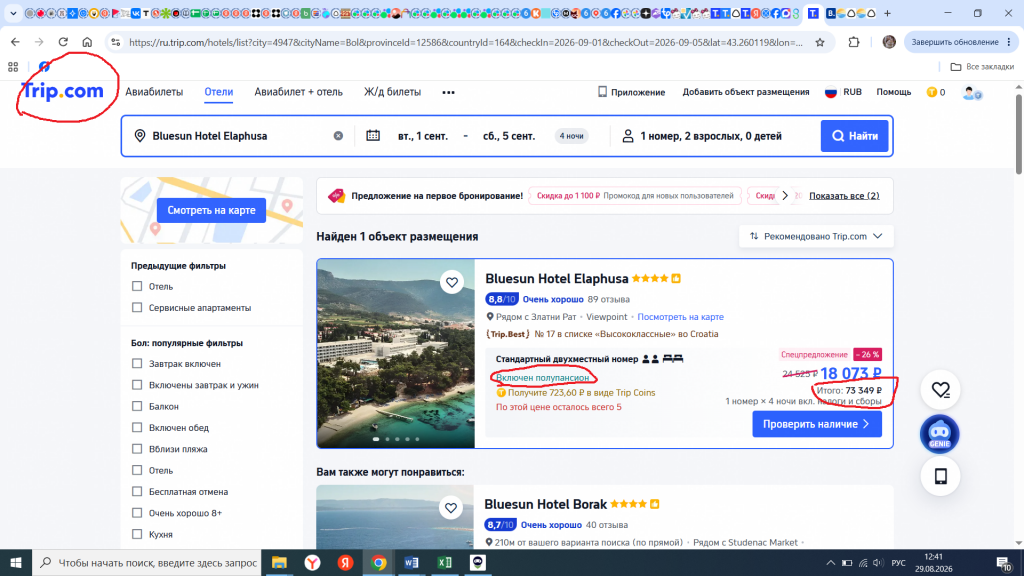
Task: Enable Включены завтрак и ужин filter
Action: [136, 385]
